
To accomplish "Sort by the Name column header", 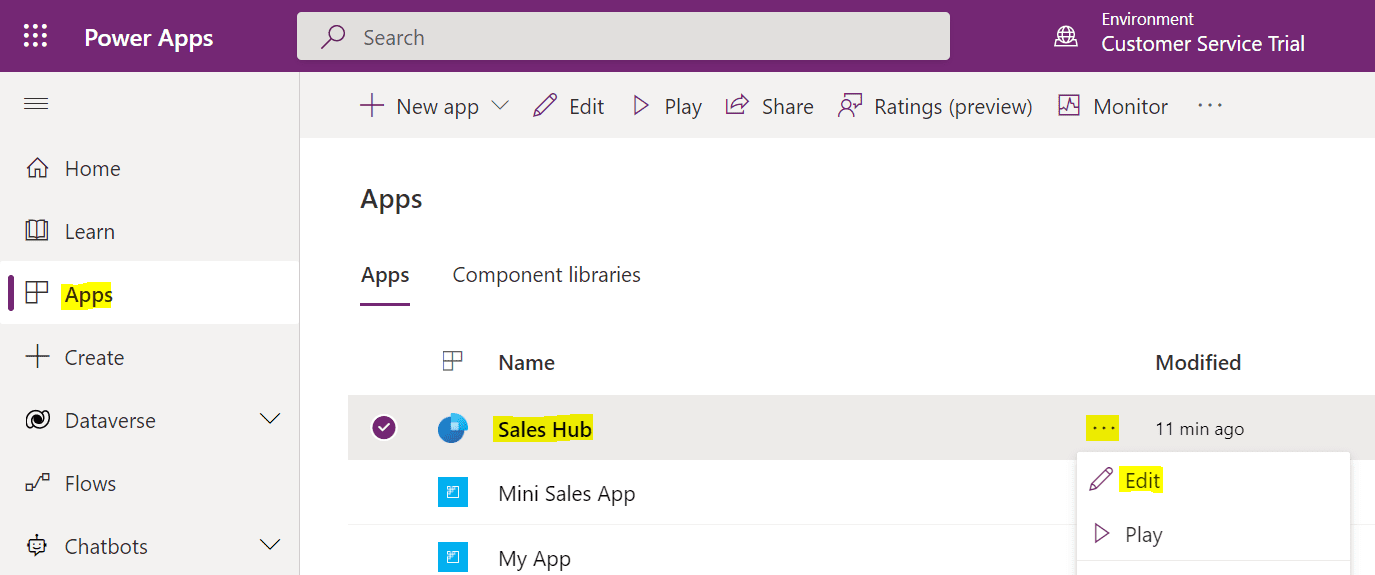I will 527,363.
